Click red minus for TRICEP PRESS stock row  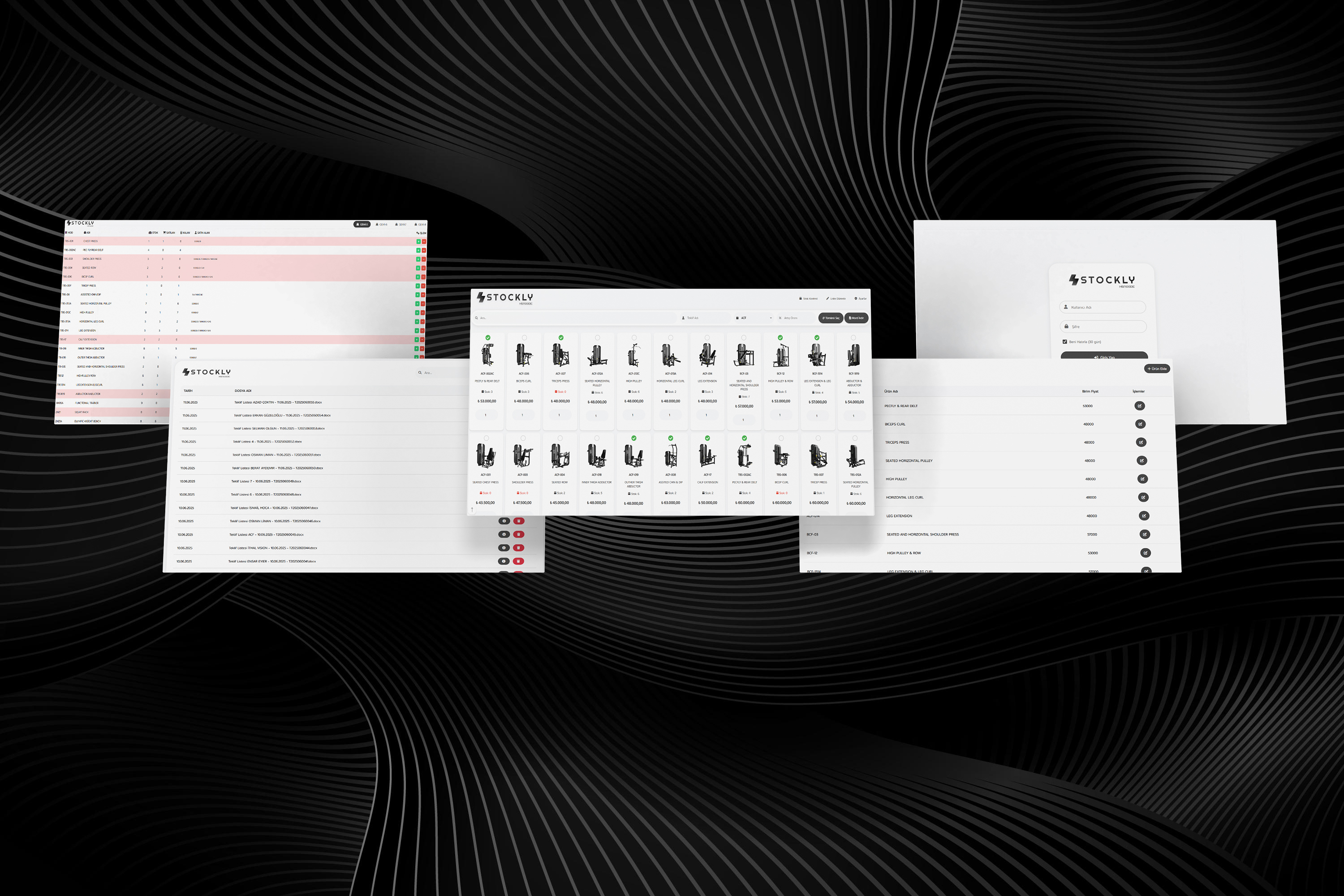coord(423,286)
